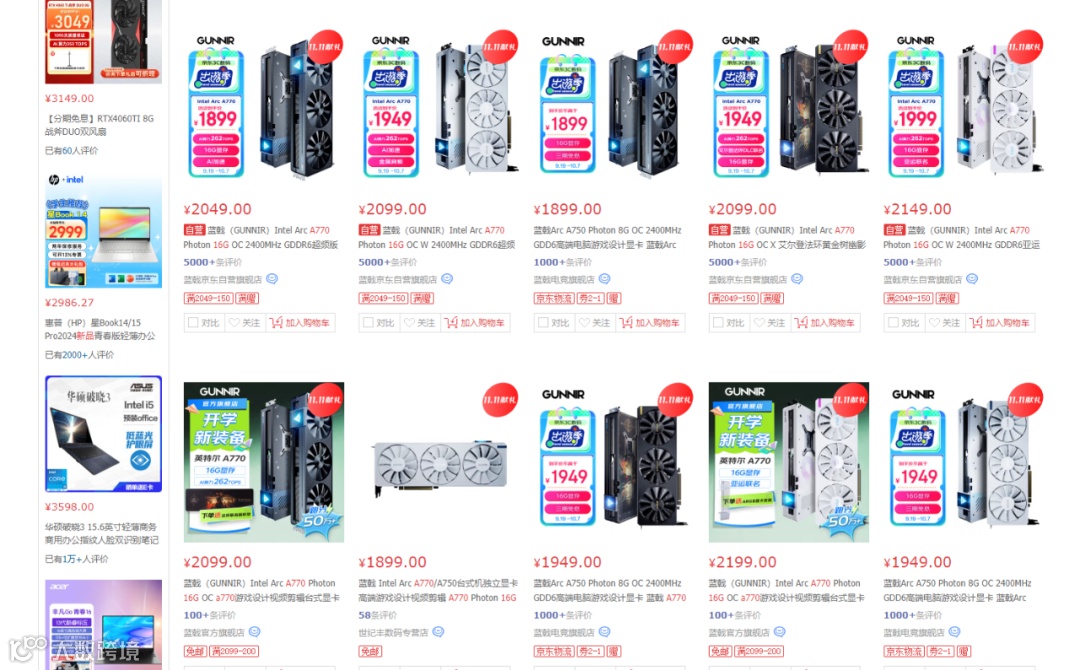The width and height of the screenshot is (1080, 670).
Task: Click chat icon beside 世纪丰数码专营店 store
Action: 438,632
